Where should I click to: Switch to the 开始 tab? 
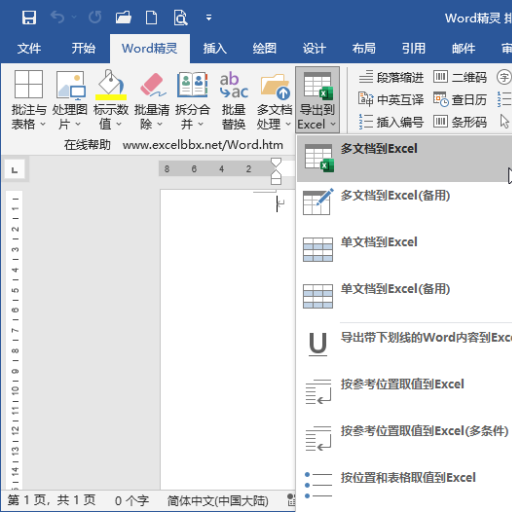(83, 49)
